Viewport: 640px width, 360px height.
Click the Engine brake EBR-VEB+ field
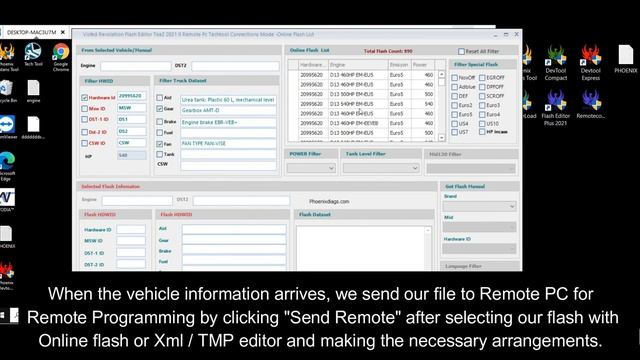[x=228, y=122]
